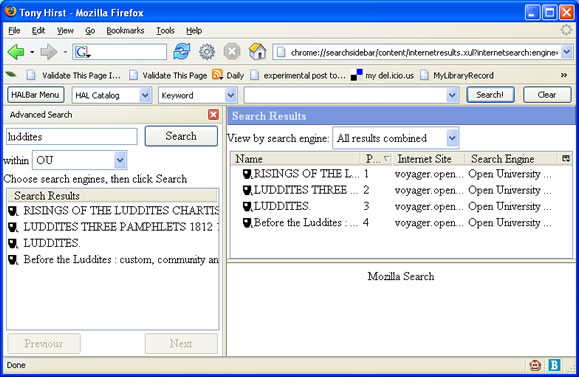
Task: Sort by Internet Site column header
Action: pyautogui.click(x=428, y=159)
